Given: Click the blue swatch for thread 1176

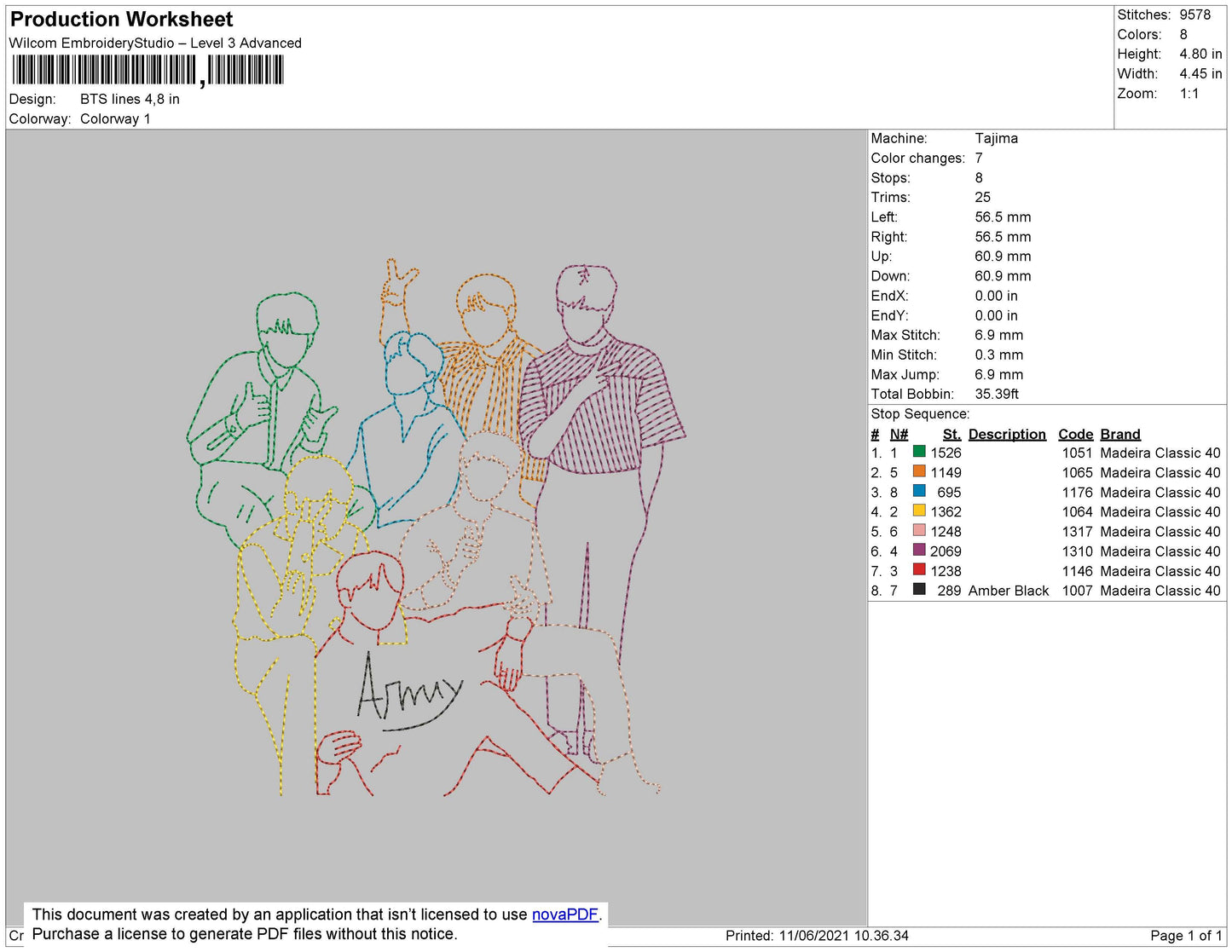Looking at the screenshot, I should pos(919,491).
